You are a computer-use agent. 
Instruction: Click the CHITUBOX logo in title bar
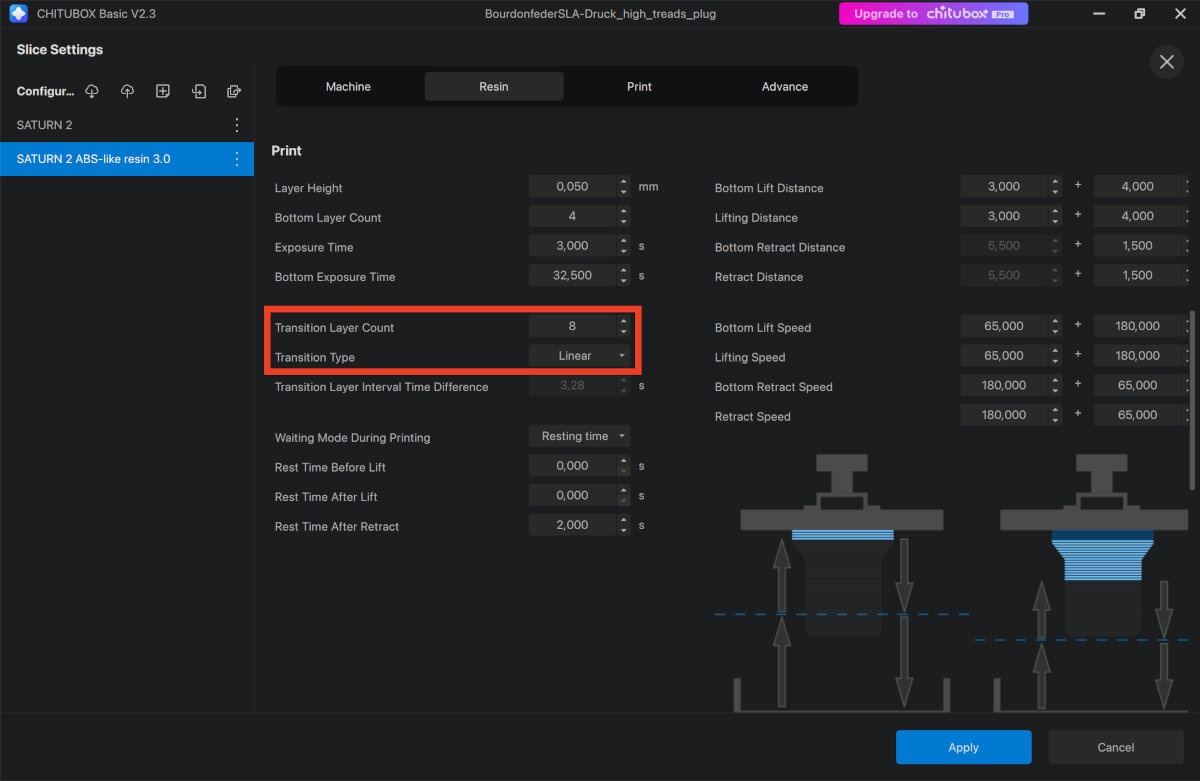(18, 14)
